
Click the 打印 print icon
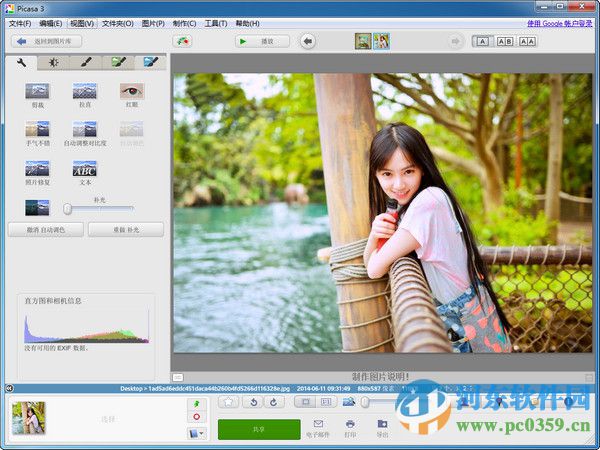[350, 429]
